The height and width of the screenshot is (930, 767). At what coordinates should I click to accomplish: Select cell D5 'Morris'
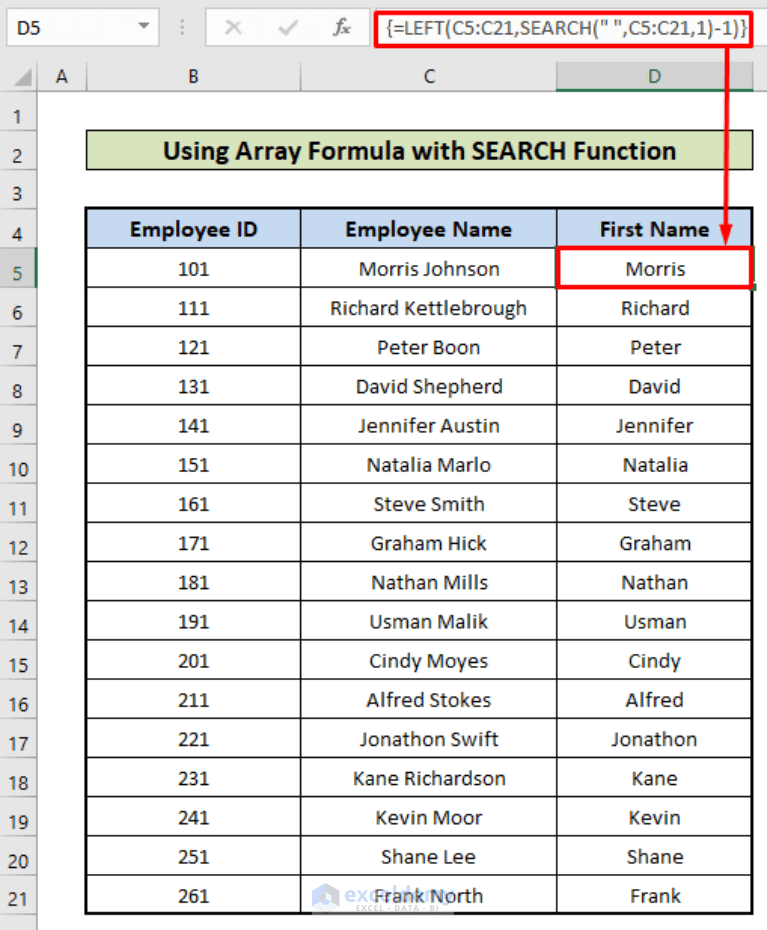(654, 269)
